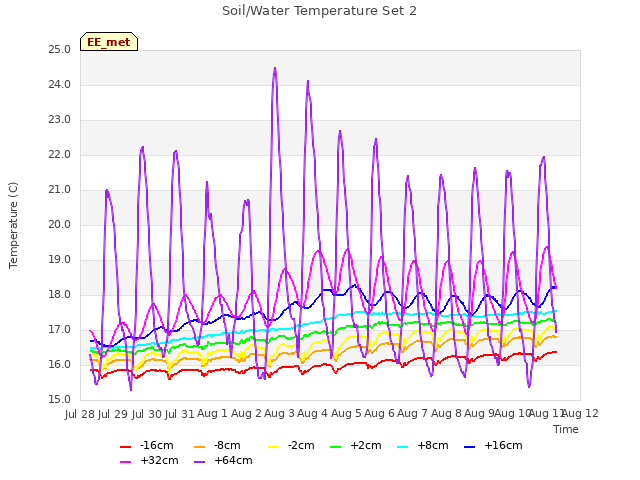640x480 pixels.
Task: Click the Jul 28 x-axis tick label
Action: tap(80, 414)
